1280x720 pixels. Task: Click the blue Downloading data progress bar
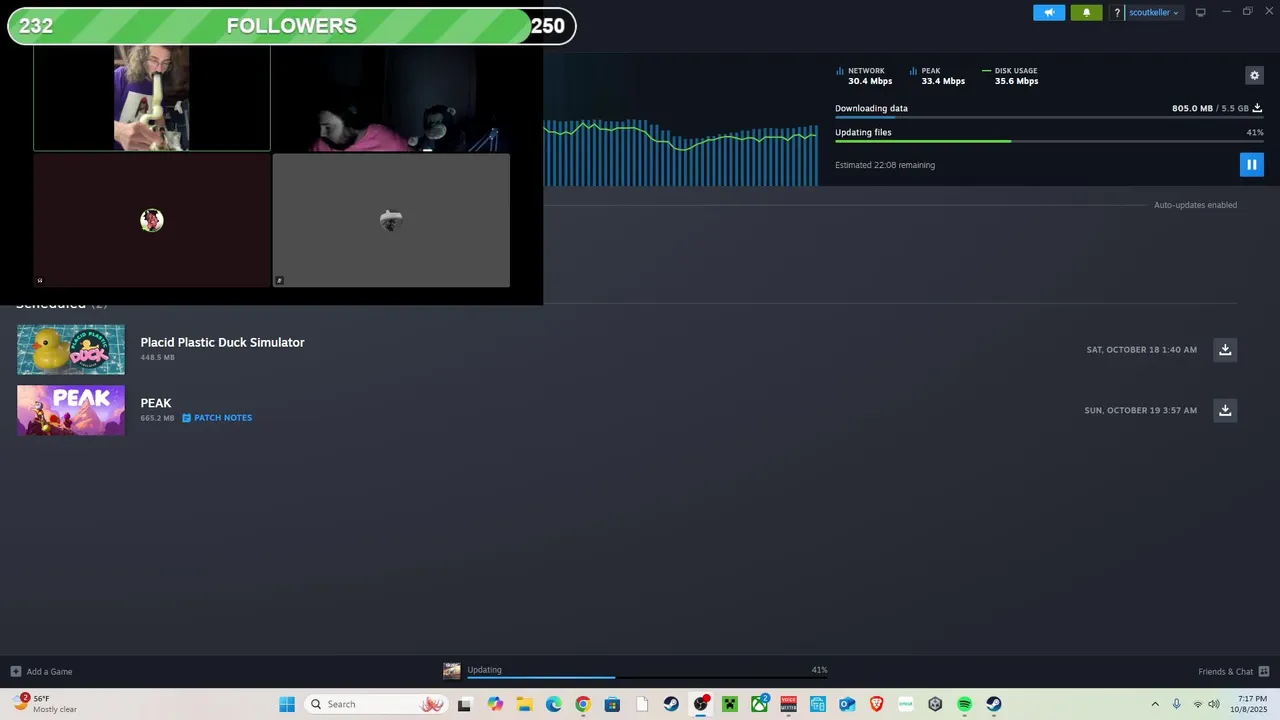pos(1049,117)
